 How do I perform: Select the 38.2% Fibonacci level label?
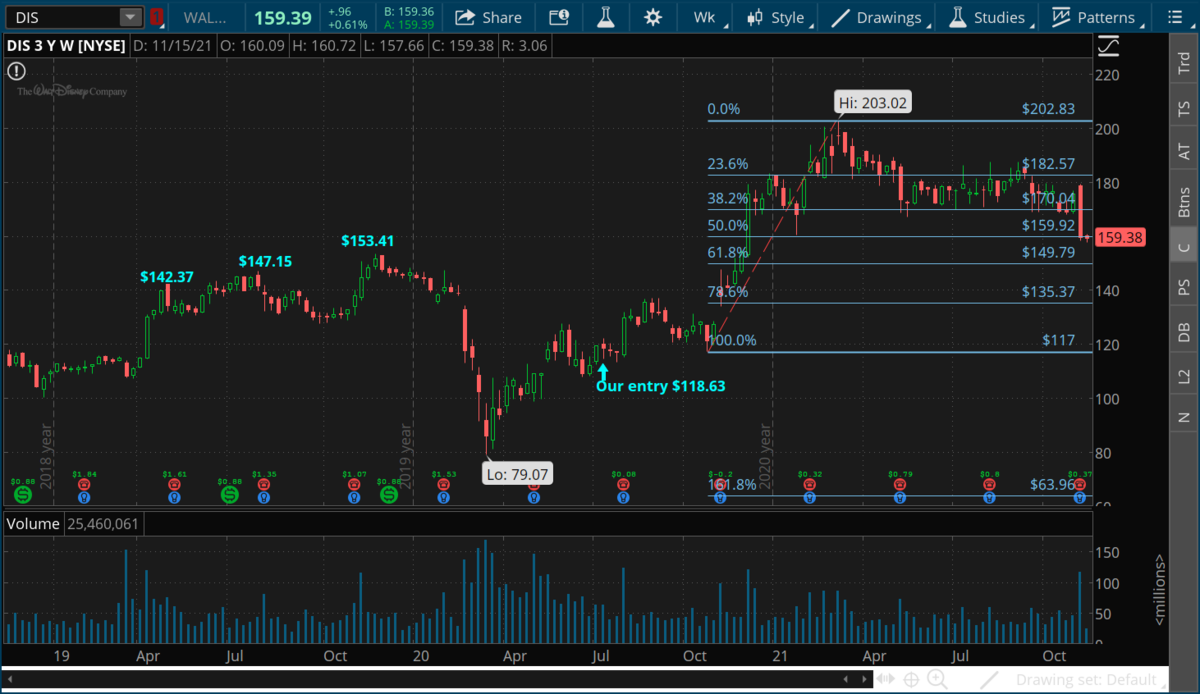tap(727, 198)
